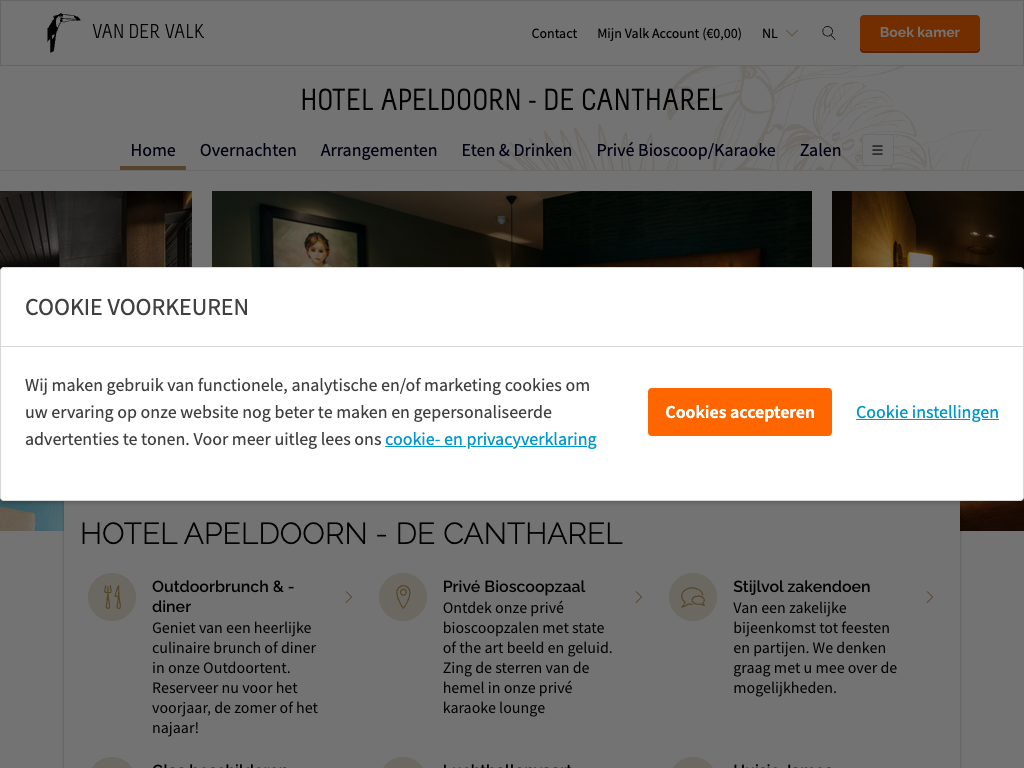This screenshot has height=768, width=1024.
Task: Select the Home tab
Action: pyautogui.click(x=153, y=150)
